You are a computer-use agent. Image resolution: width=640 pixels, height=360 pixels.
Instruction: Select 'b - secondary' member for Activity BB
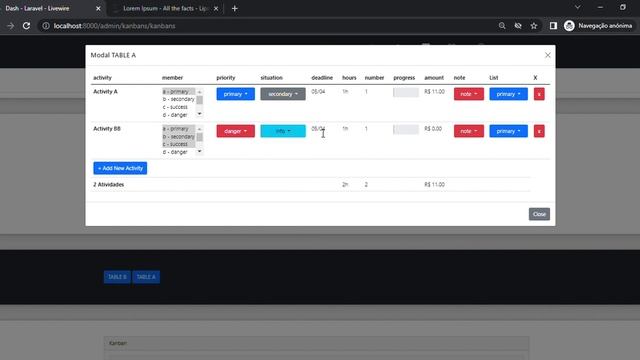pyautogui.click(x=179, y=136)
